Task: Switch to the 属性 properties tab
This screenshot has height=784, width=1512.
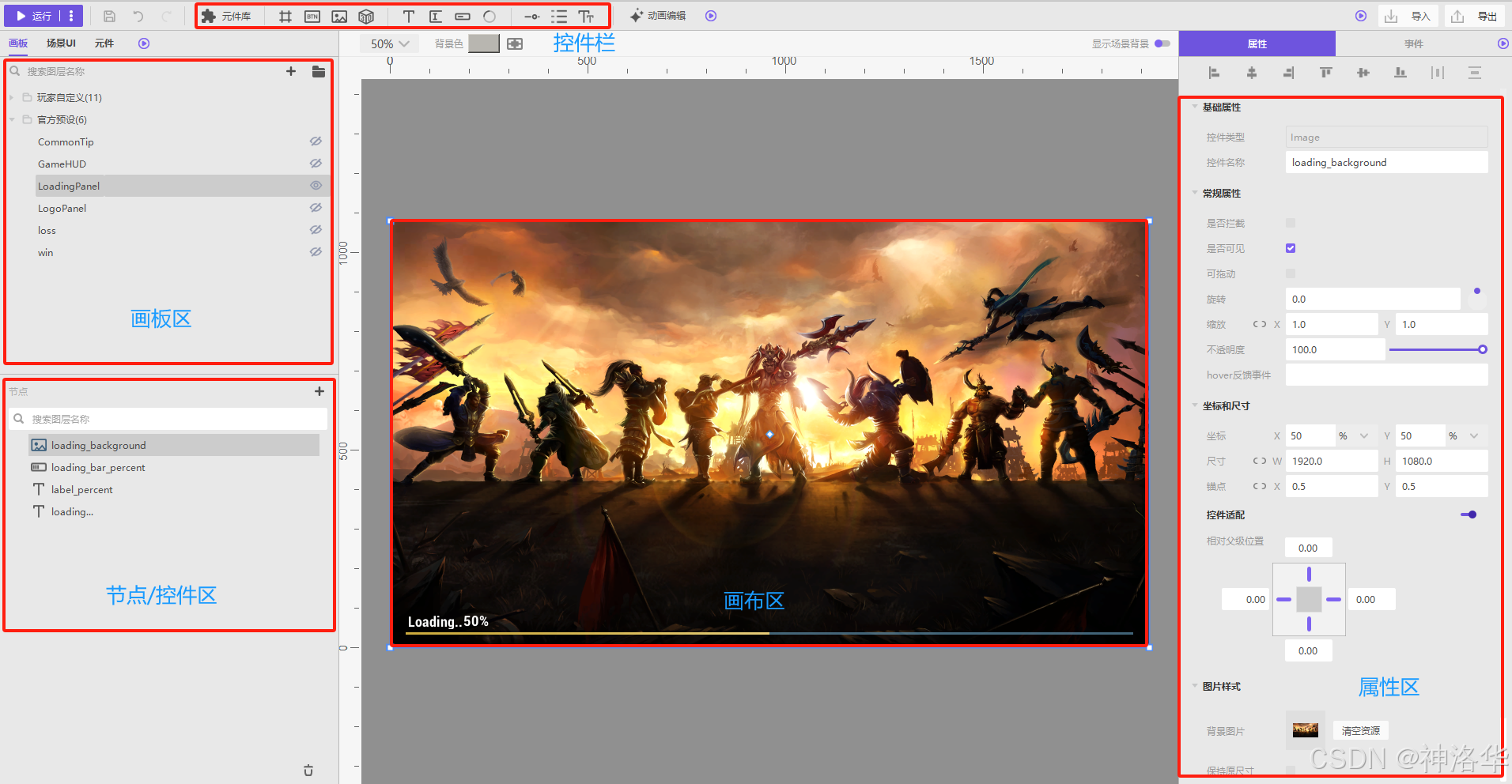Action: coord(1257,44)
